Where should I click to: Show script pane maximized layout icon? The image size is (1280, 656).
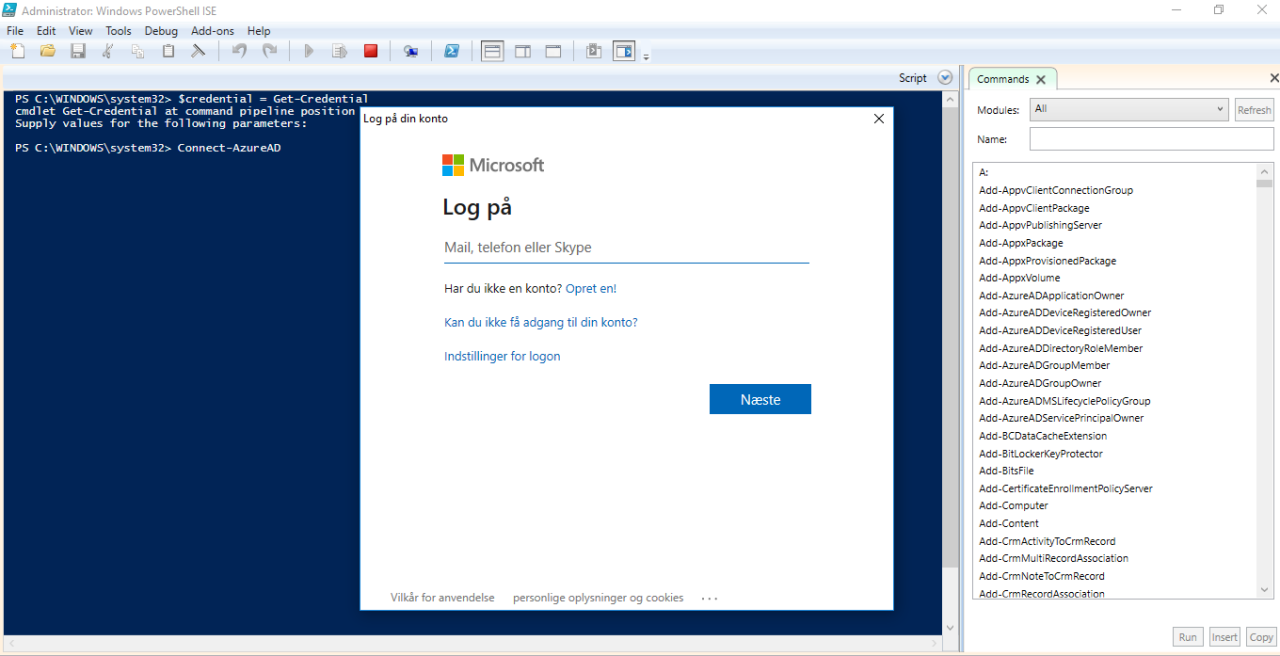coord(553,51)
